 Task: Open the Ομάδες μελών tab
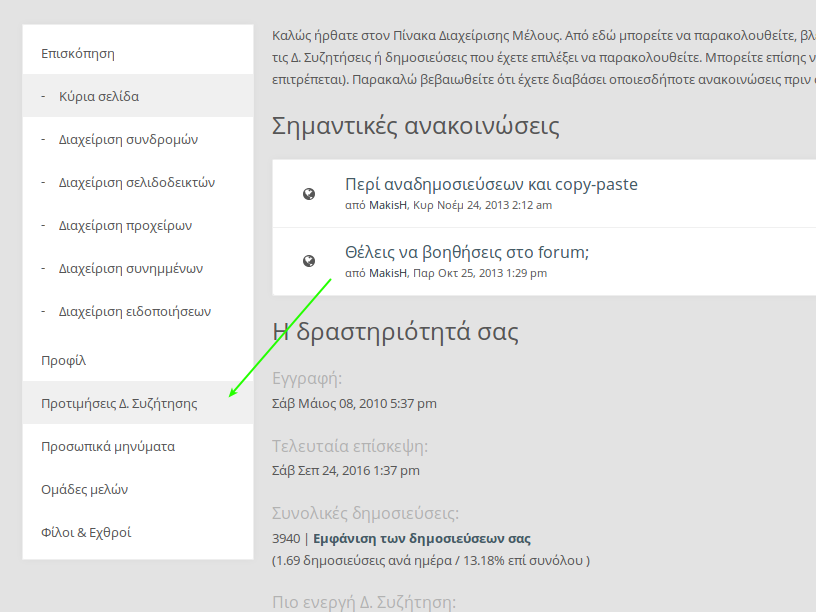click(84, 490)
